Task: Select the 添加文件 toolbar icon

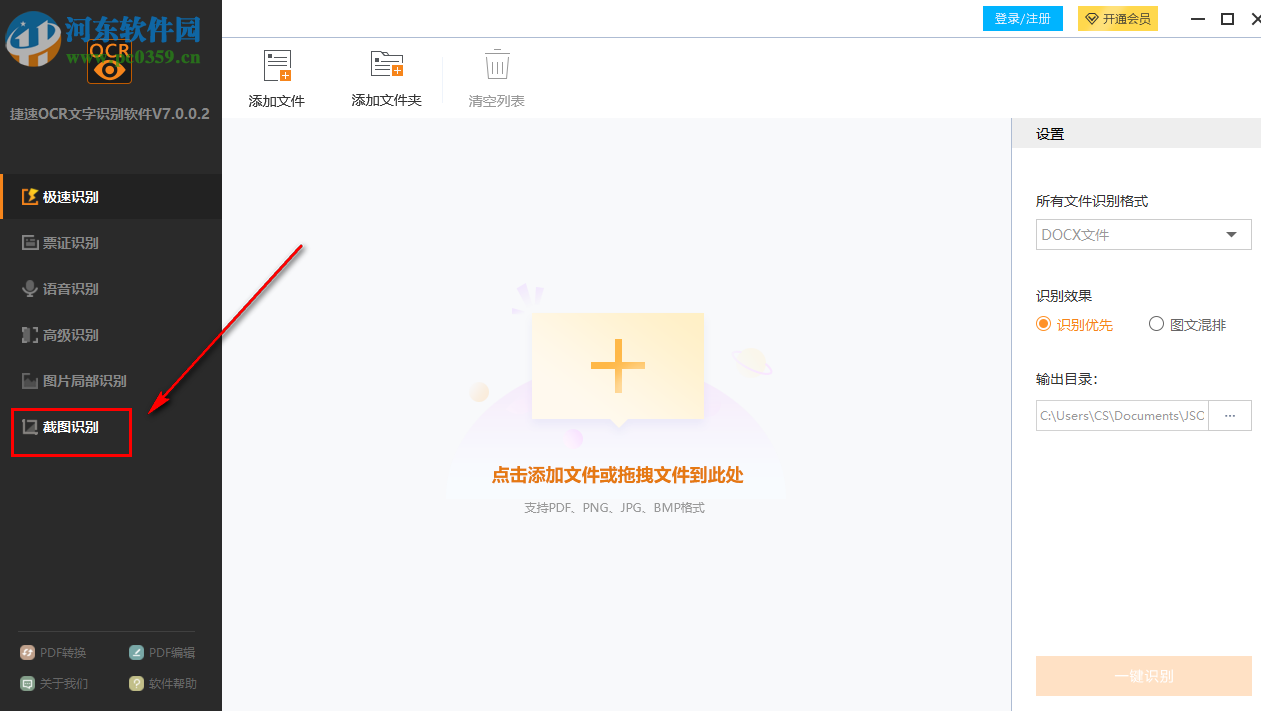Action: pyautogui.click(x=276, y=76)
